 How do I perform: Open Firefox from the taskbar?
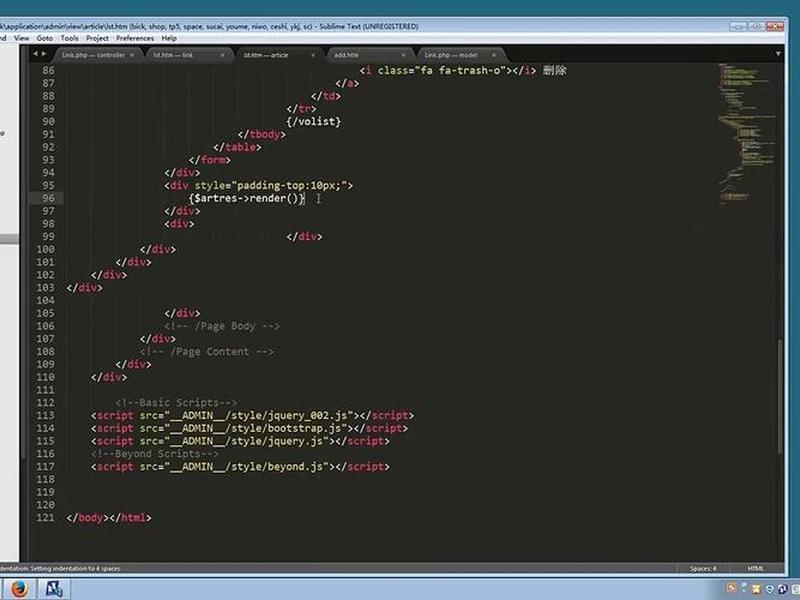[19, 589]
